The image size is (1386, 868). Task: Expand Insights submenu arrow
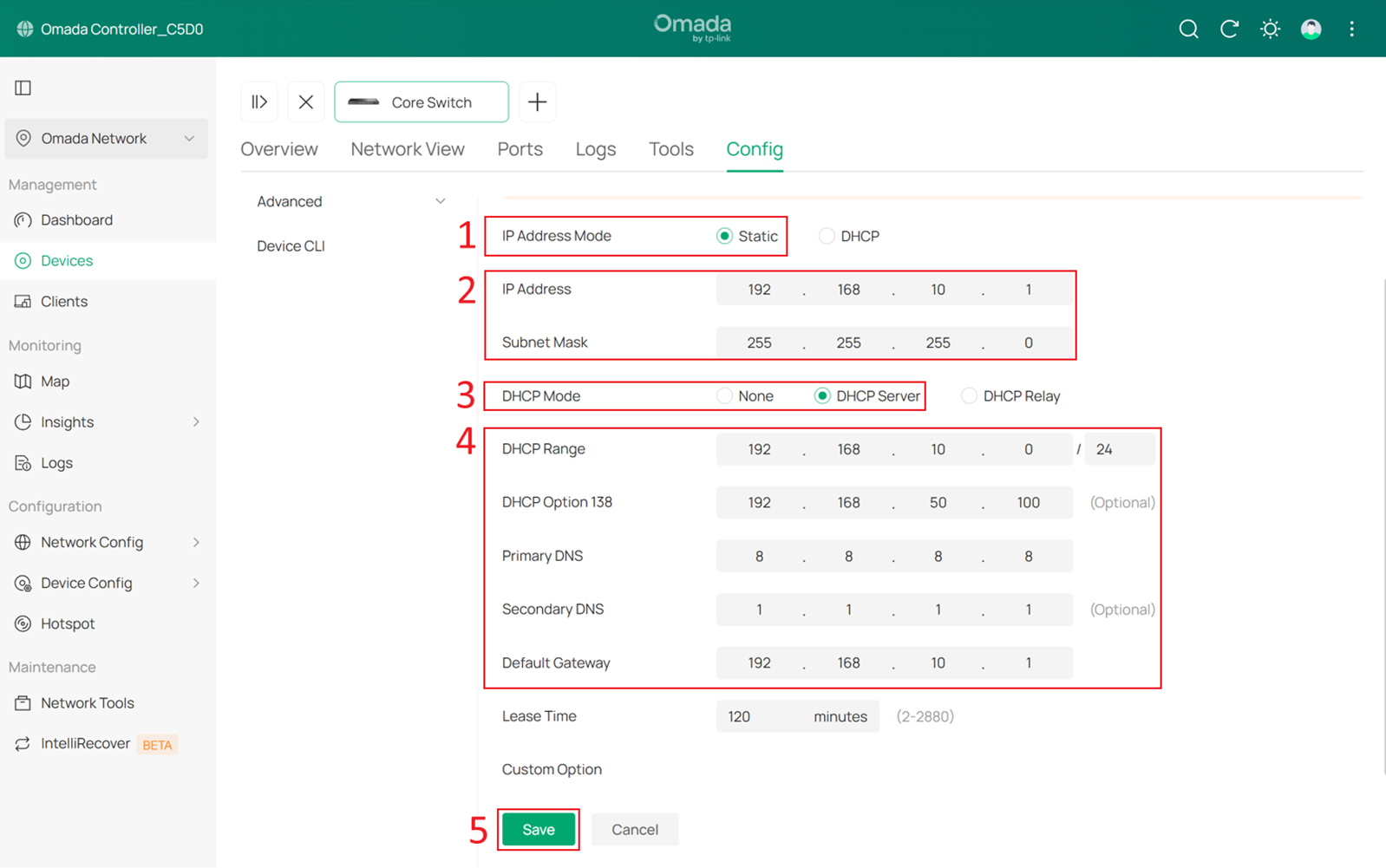pos(196,422)
